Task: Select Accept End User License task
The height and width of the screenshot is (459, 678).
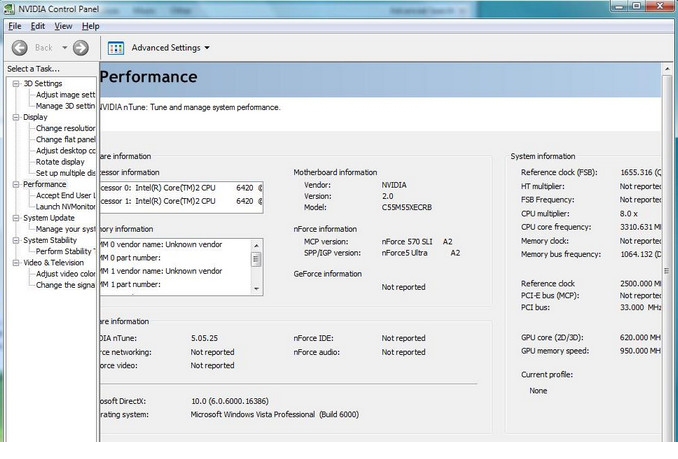Action: [x=65, y=195]
